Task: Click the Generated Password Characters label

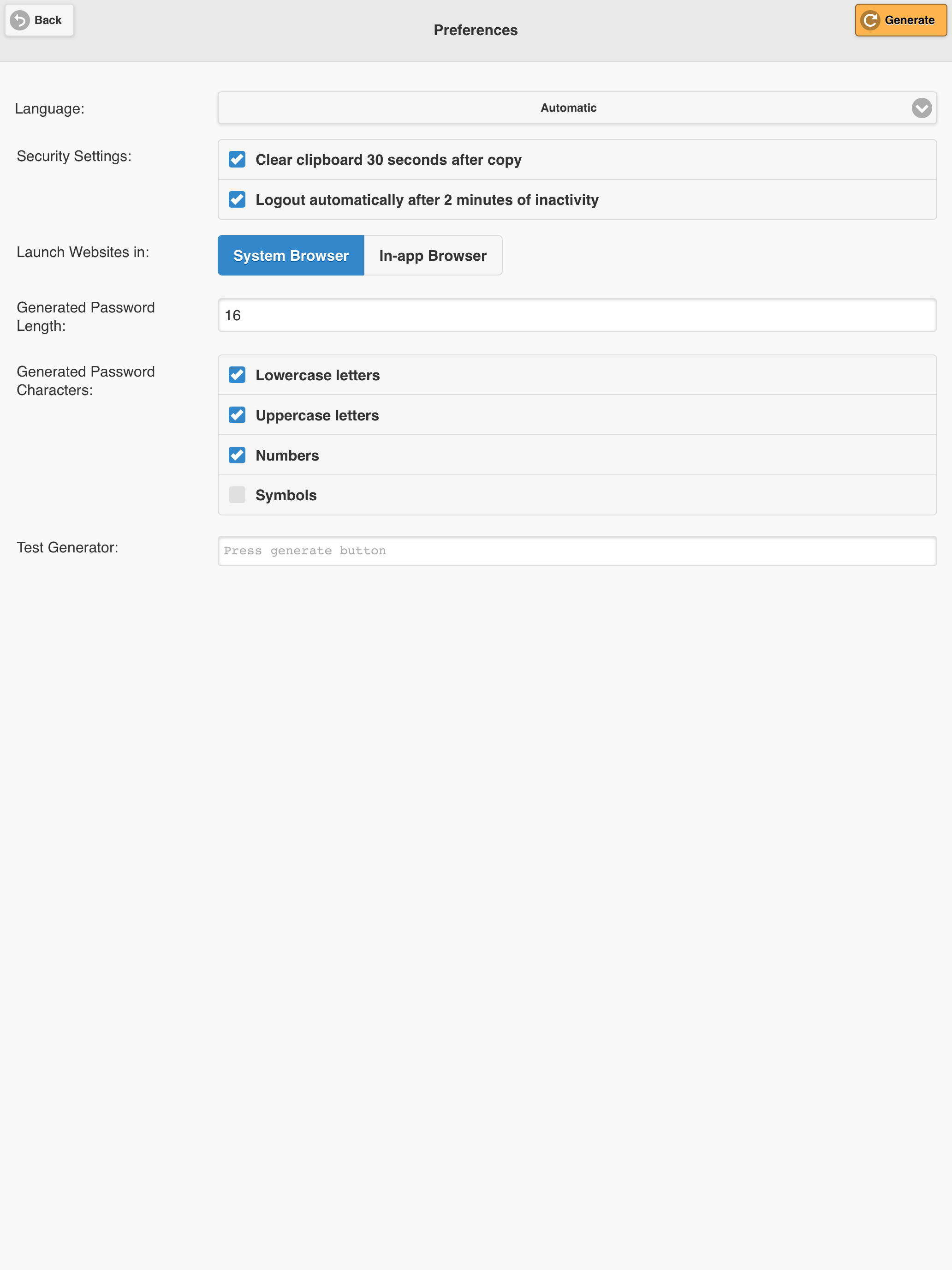Action: [85, 381]
